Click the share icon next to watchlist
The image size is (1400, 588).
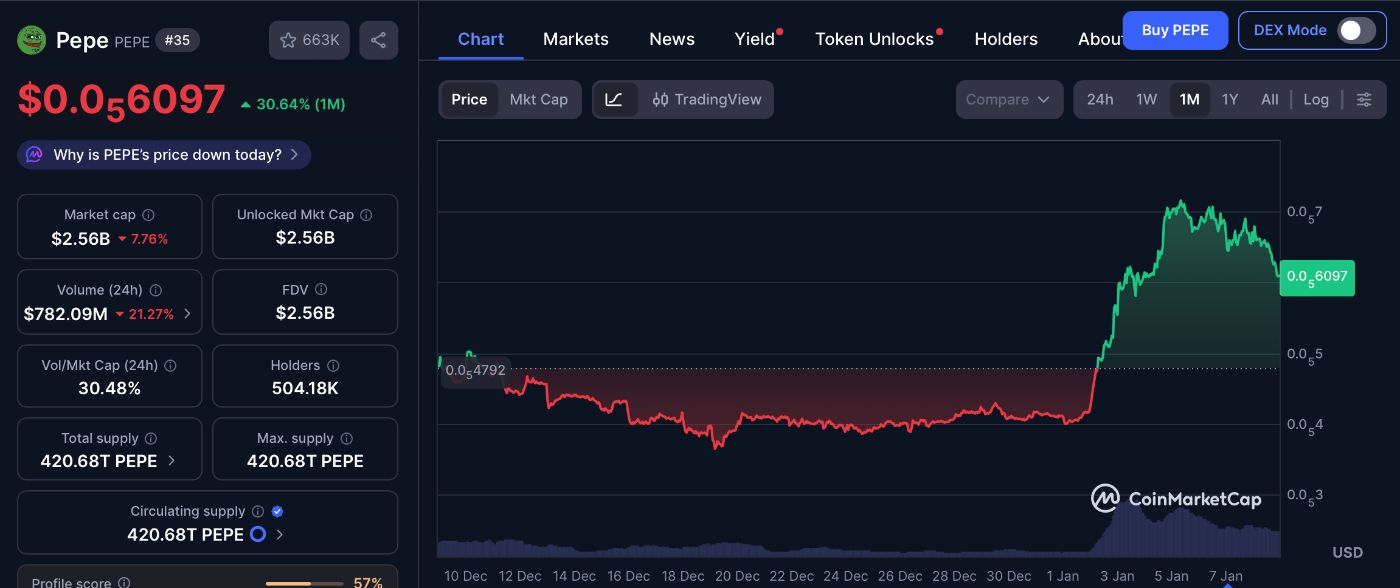[378, 40]
